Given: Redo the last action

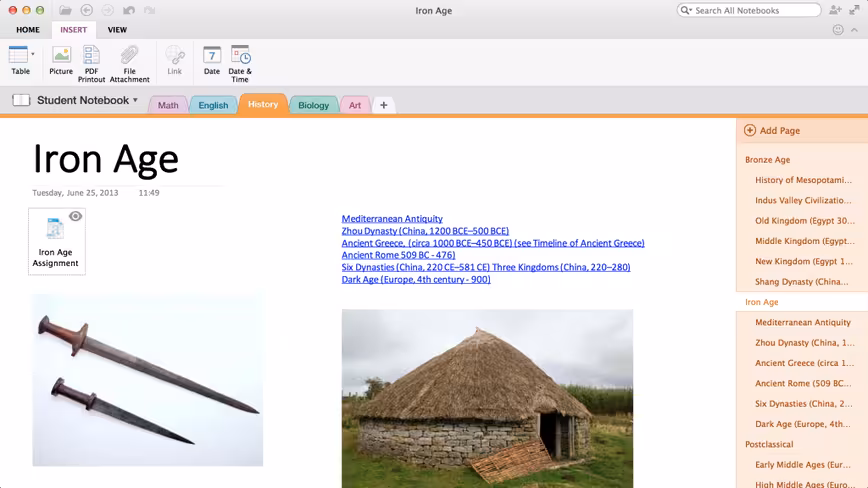Looking at the screenshot, I should [x=149, y=10].
